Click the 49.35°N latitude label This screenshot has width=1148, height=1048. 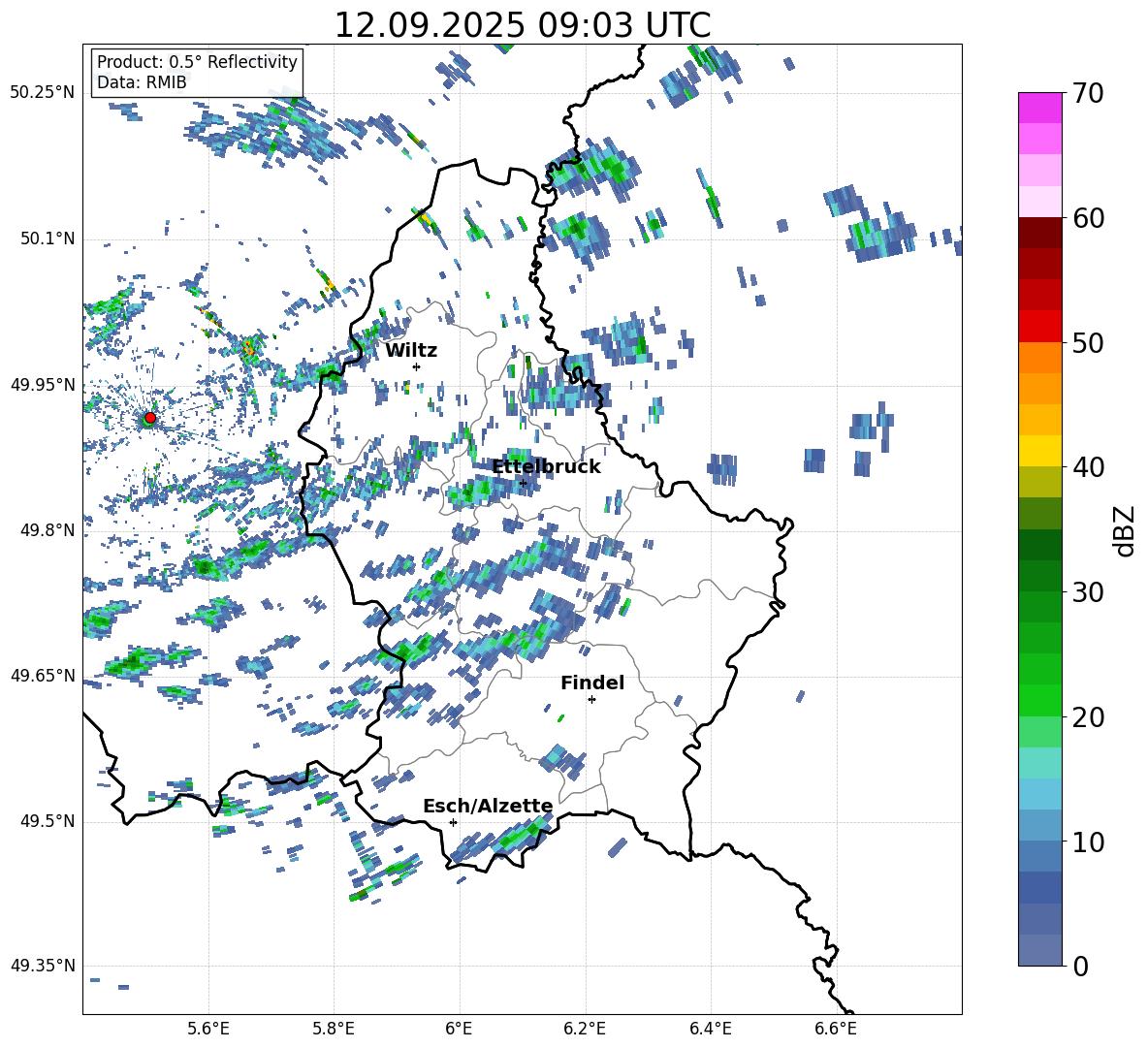(x=43, y=967)
